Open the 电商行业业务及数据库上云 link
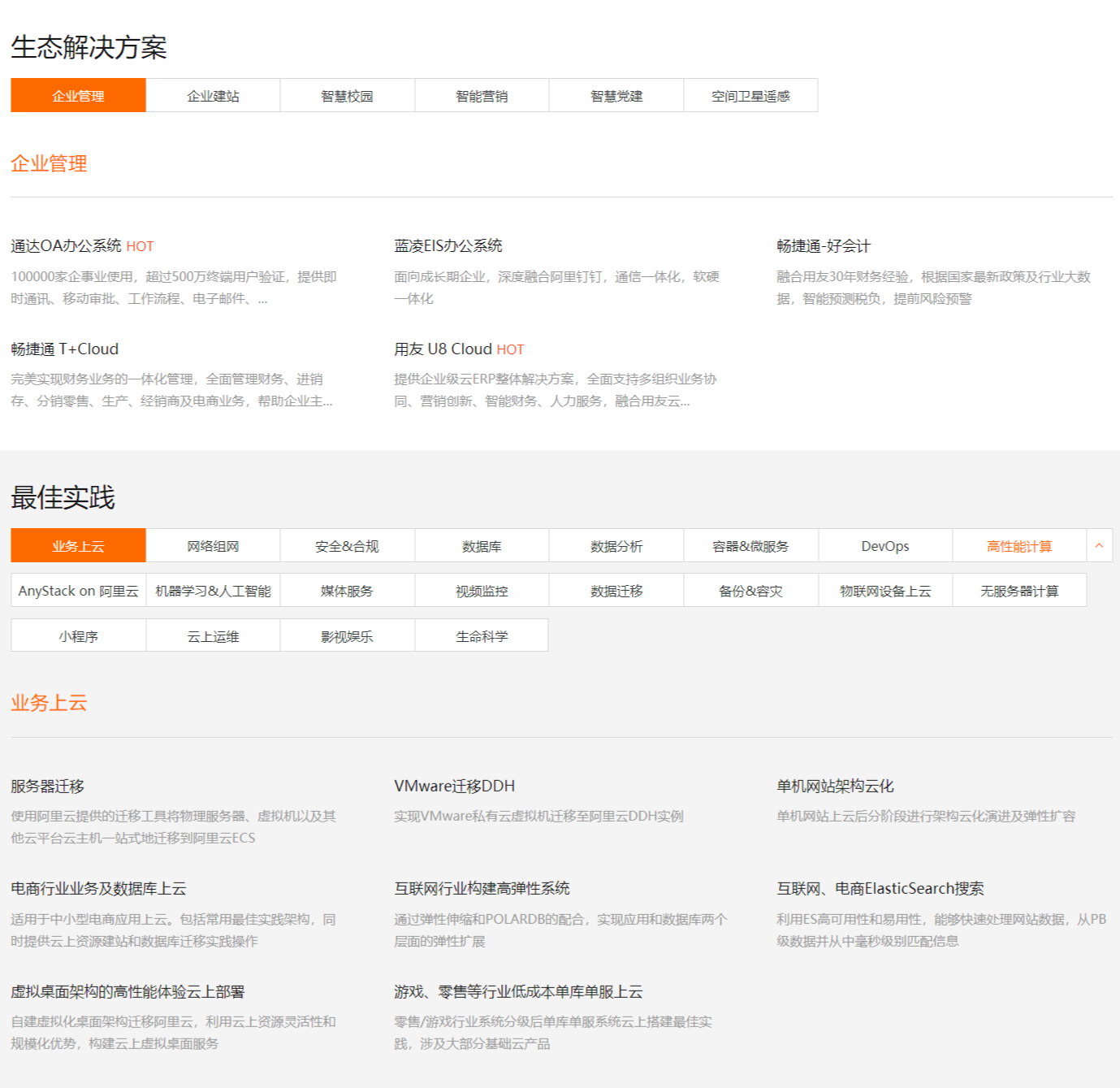Image resolution: width=1120 pixels, height=1088 pixels. [x=98, y=888]
